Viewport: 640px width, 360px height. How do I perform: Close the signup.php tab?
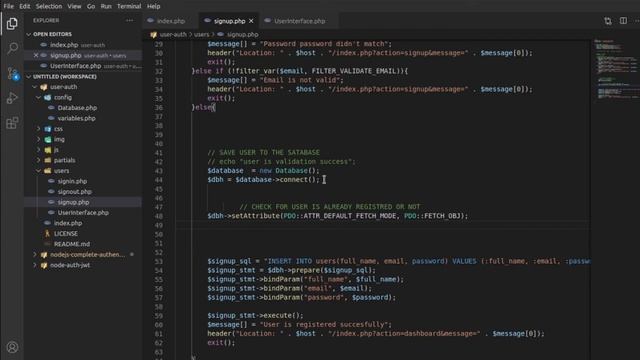(251, 21)
